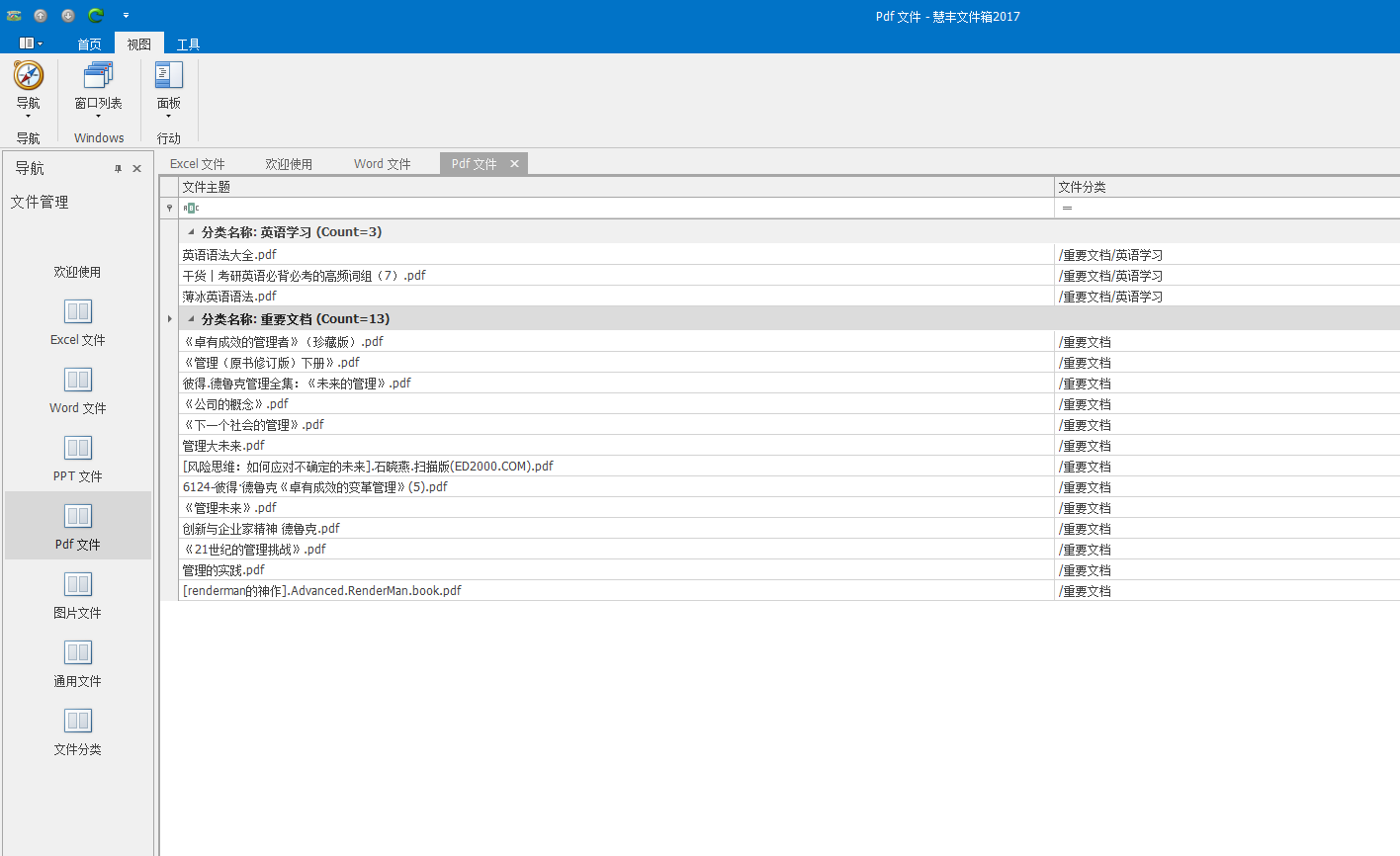Switch to the Word 文件 document tab
1400x856 pixels.
(383, 164)
